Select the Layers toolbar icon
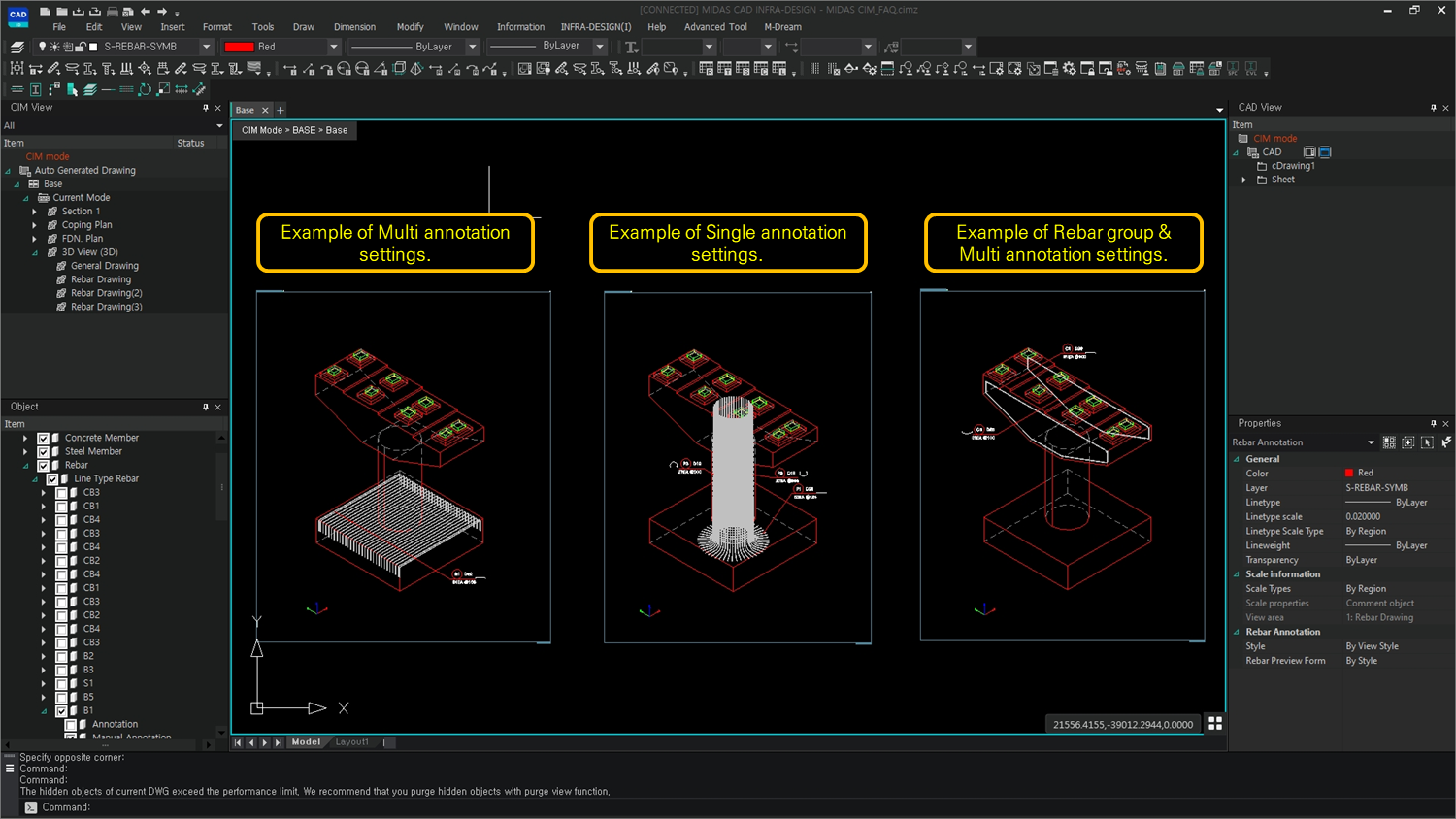1456x819 pixels. tap(16, 46)
